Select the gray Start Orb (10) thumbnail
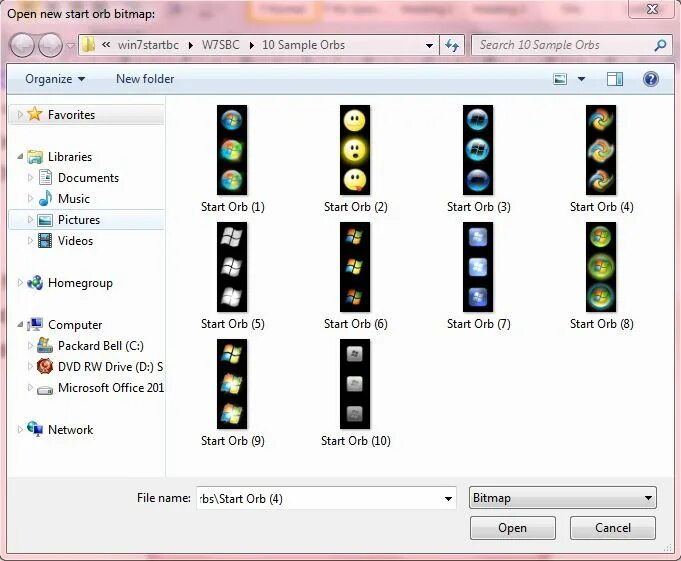Viewport: 681px width, 561px height. [x=355, y=384]
